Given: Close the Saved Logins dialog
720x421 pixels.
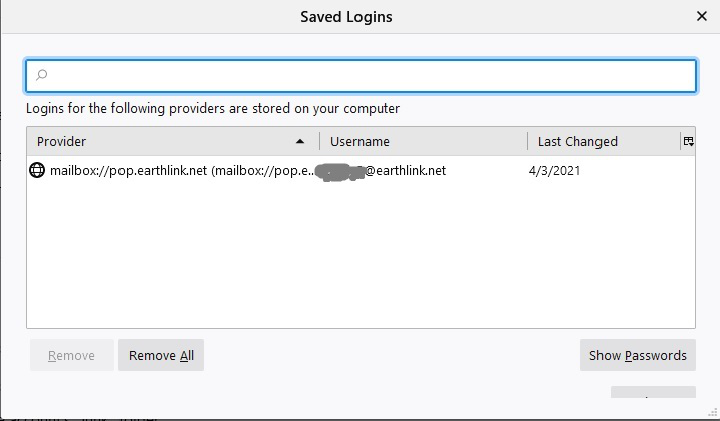Looking at the screenshot, I should pos(702,17).
